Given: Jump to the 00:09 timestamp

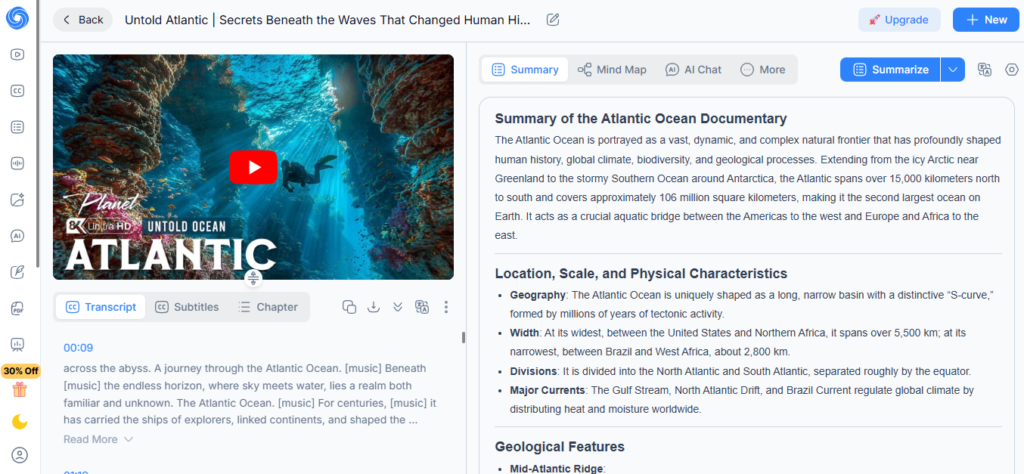Looking at the screenshot, I should click(x=78, y=348).
